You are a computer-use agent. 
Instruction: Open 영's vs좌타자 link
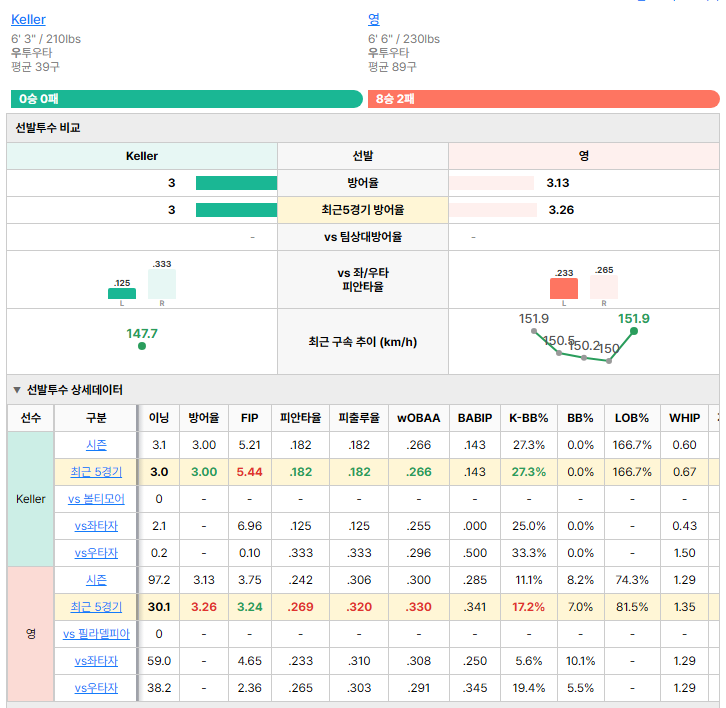(96, 661)
